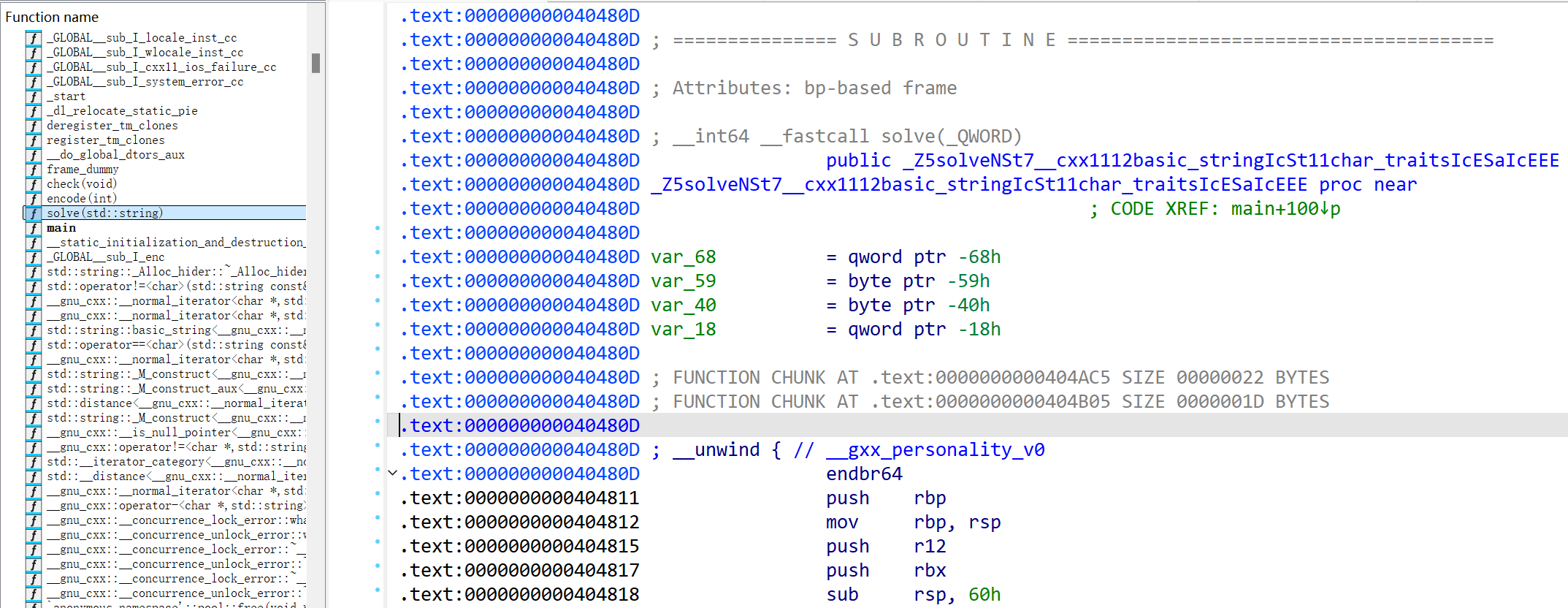The width and height of the screenshot is (1568, 608).
Task: Select the main function in the list
Action: pyautogui.click(x=61, y=228)
